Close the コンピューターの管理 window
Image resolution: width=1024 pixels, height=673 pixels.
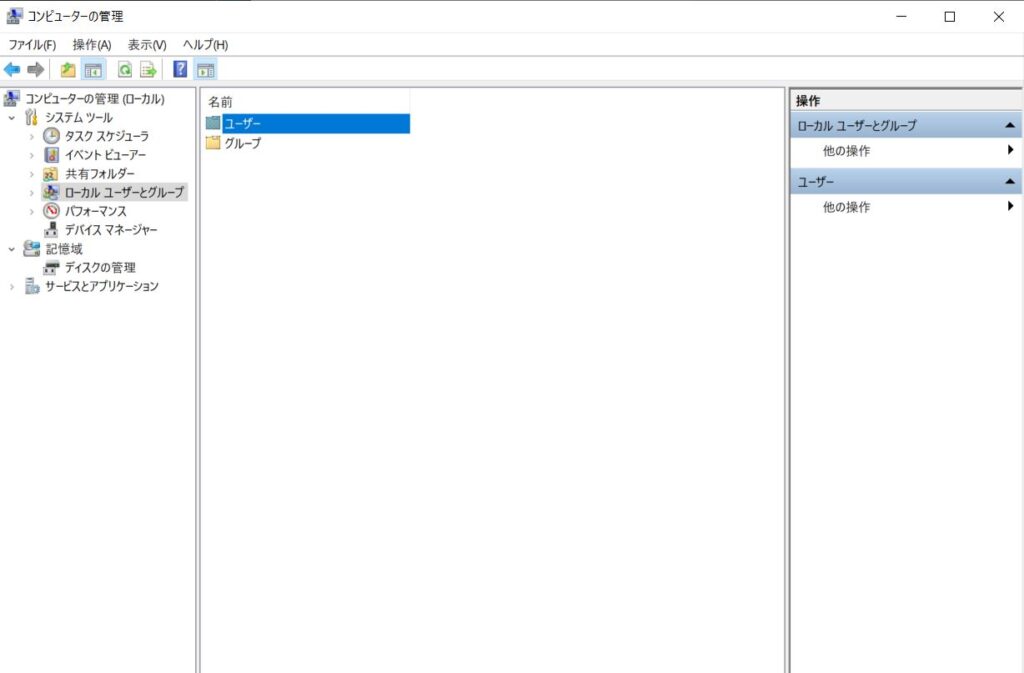coord(999,16)
